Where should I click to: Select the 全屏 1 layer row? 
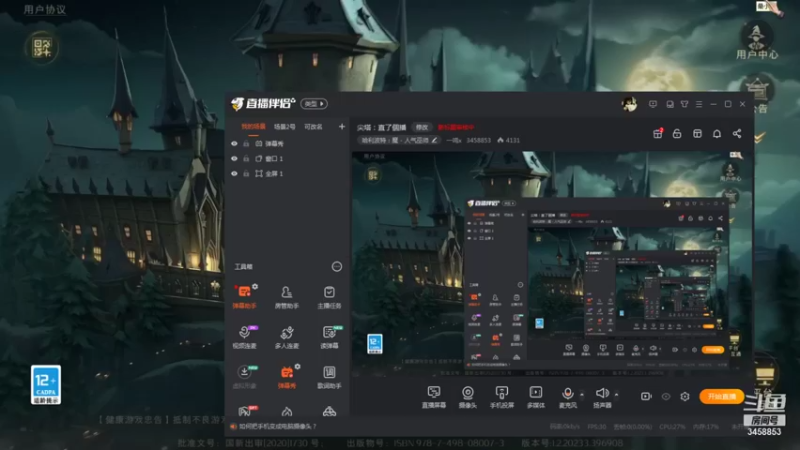pos(287,173)
